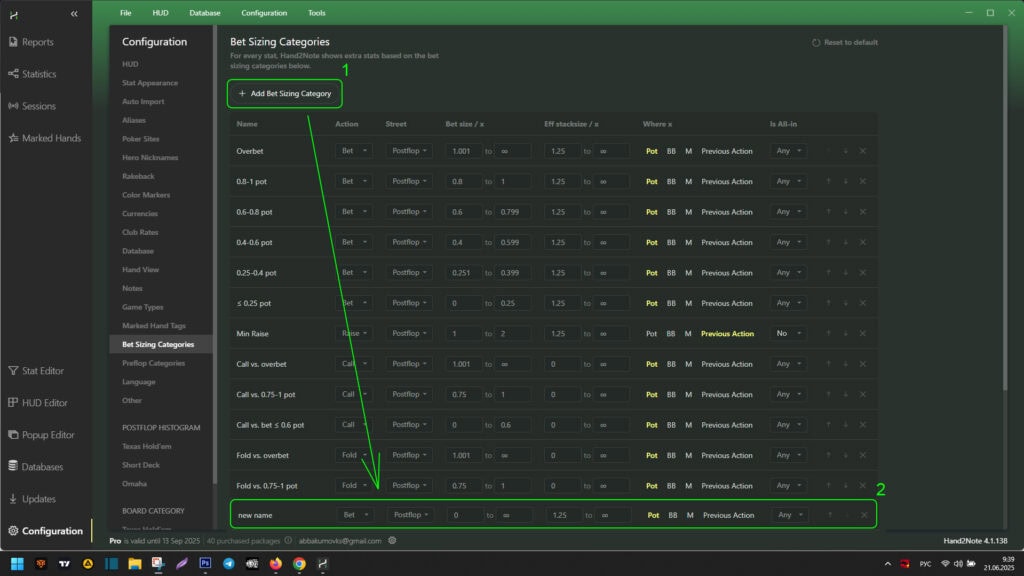Click Reset to default
The width and height of the screenshot is (1024, 576).
click(845, 43)
